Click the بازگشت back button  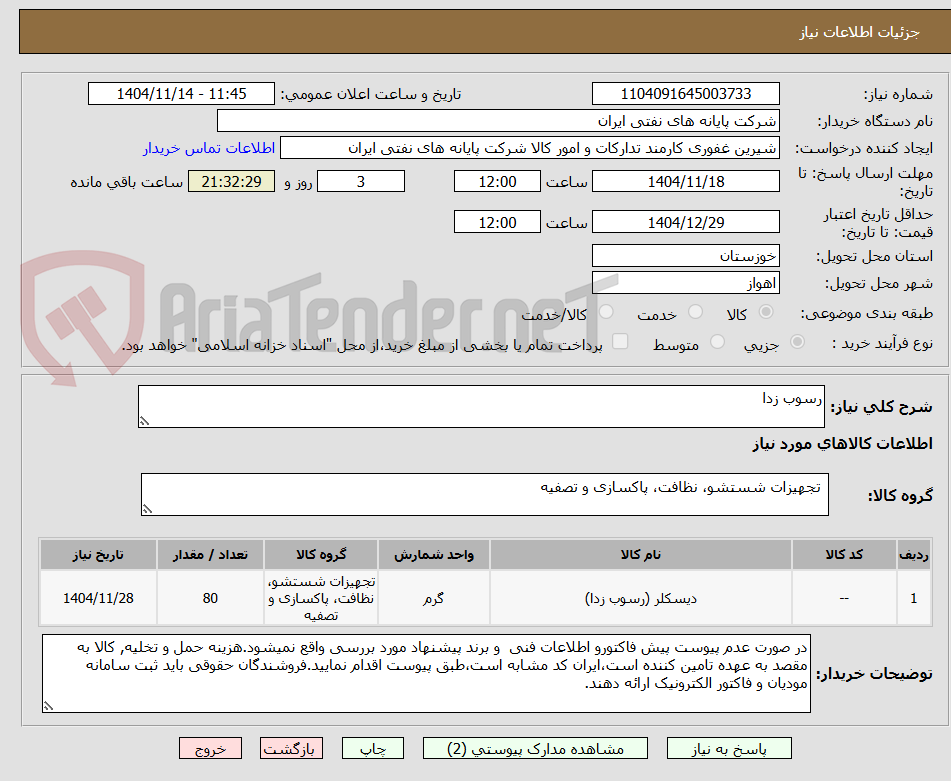pyautogui.click(x=291, y=748)
